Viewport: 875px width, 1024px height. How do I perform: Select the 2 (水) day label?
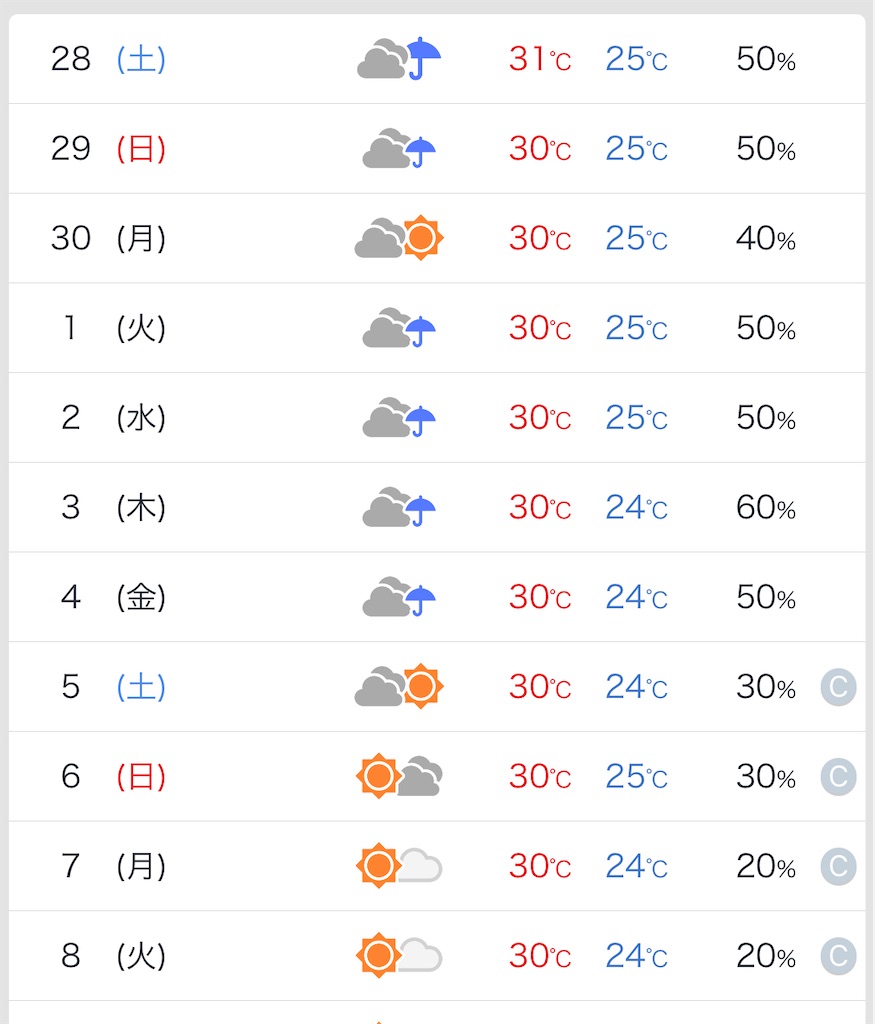[x=112, y=417]
